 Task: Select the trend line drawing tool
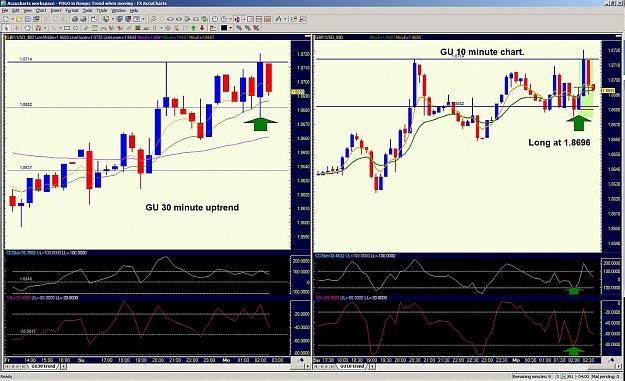tap(53, 28)
